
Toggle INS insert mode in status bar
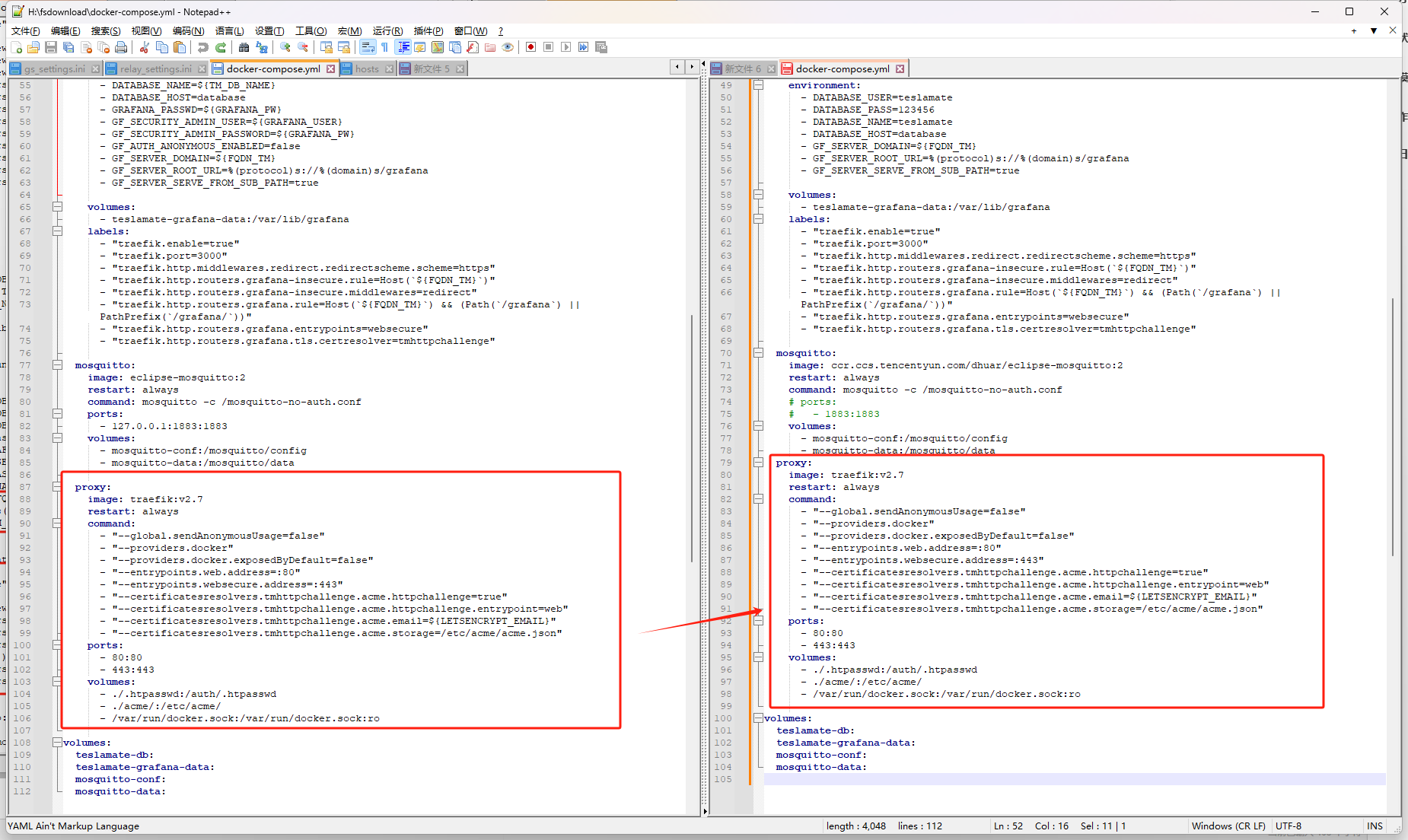(1375, 826)
